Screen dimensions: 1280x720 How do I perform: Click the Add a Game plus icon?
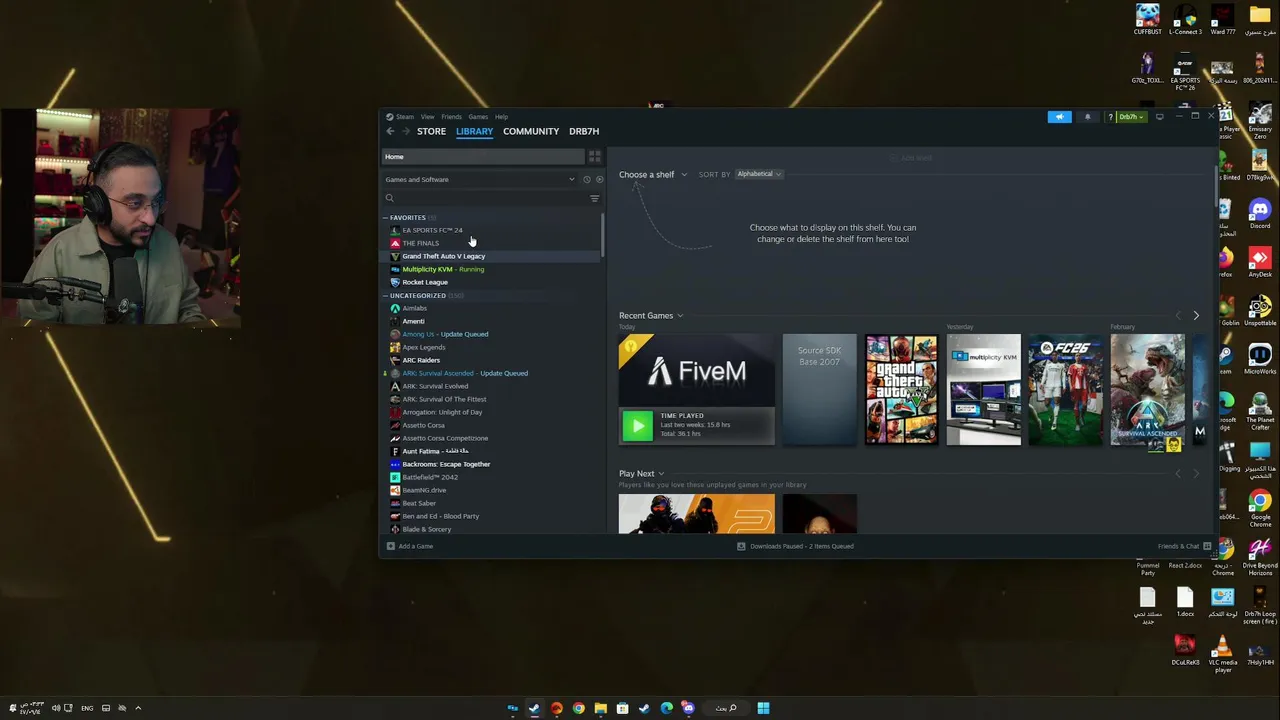point(391,546)
